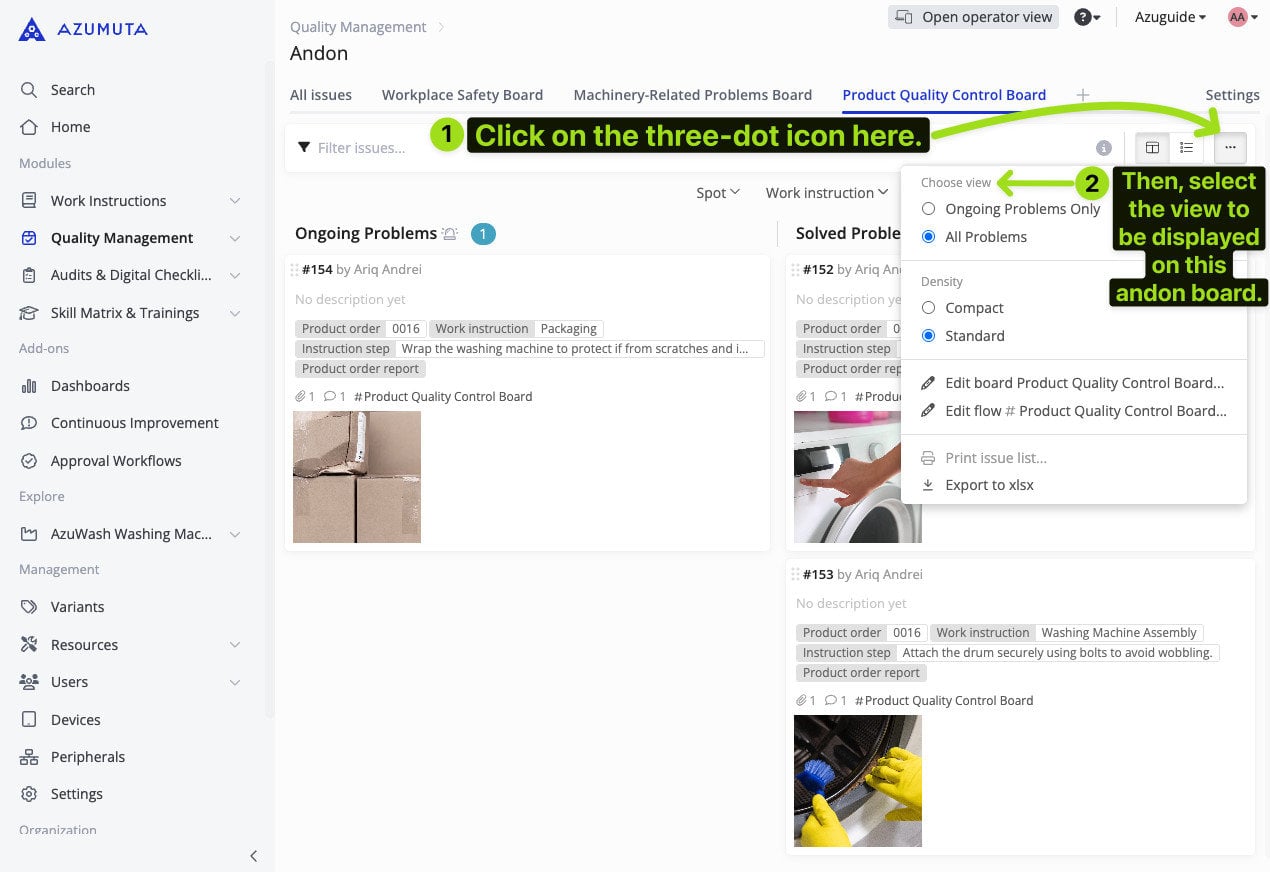
Task: Select the All Problems radio option
Action: click(x=929, y=237)
